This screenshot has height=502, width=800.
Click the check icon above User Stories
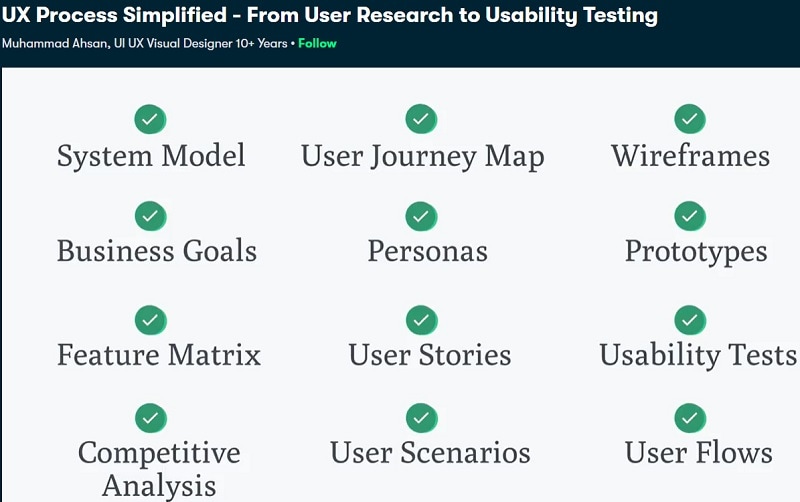pos(421,320)
